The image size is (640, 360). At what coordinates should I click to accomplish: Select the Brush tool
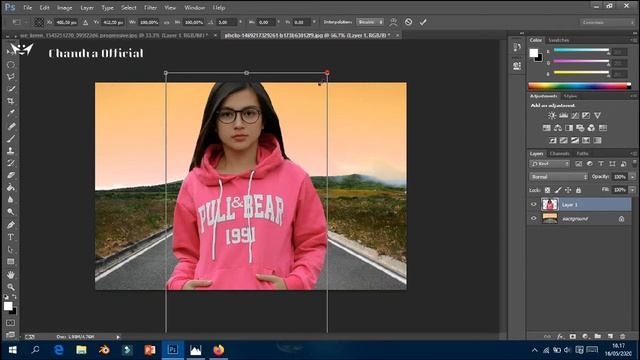[x=11, y=139]
